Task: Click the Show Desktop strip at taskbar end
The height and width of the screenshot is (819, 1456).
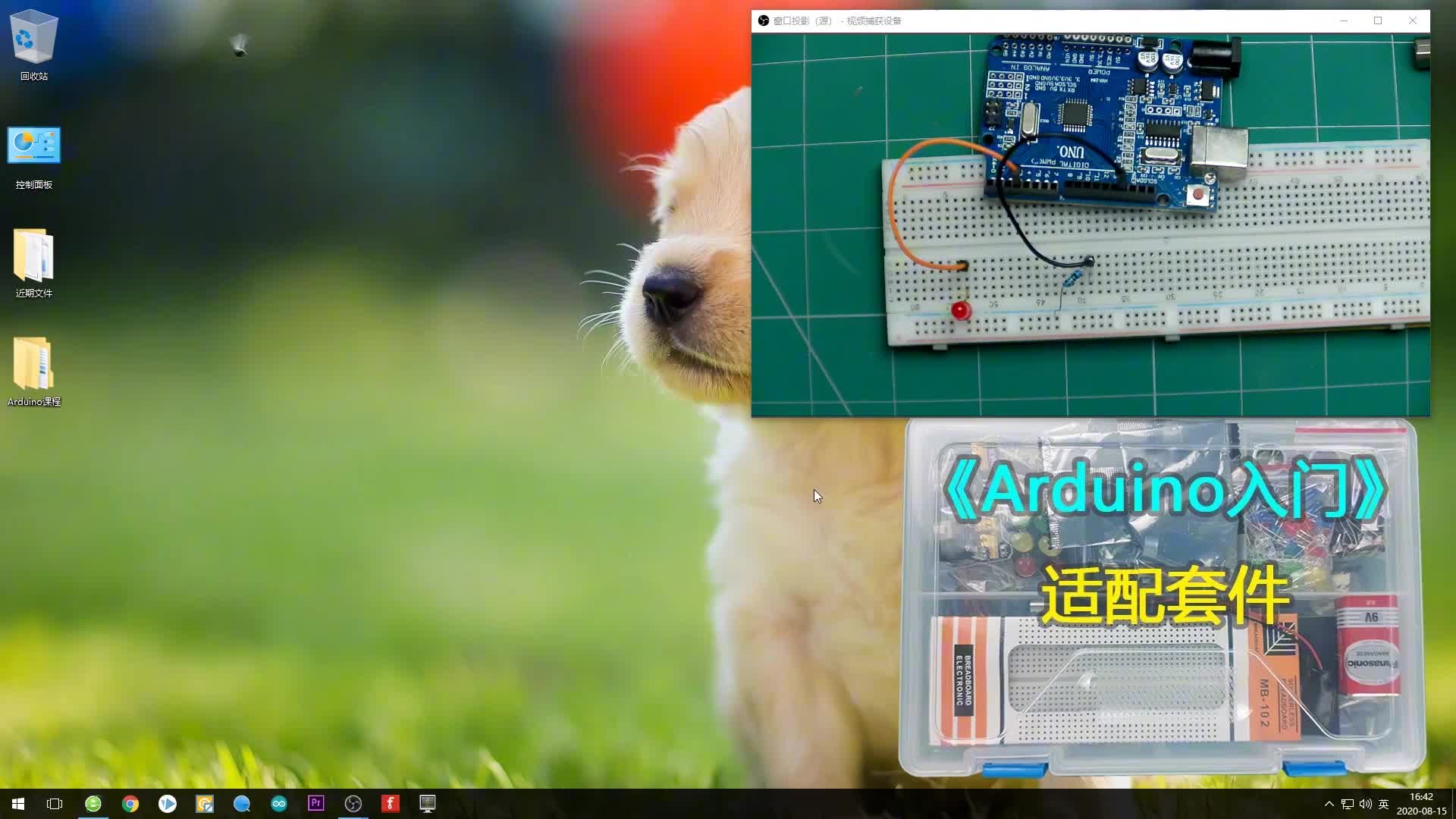Action: pos(1454,804)
